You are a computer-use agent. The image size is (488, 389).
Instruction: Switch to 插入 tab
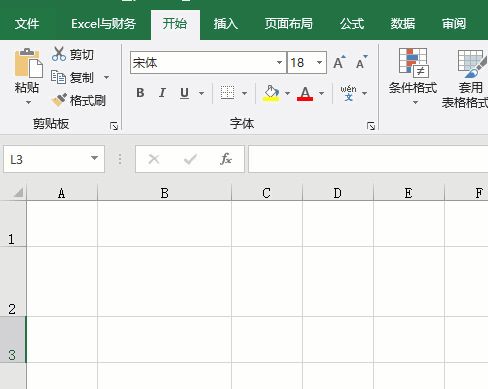(226, 24)
